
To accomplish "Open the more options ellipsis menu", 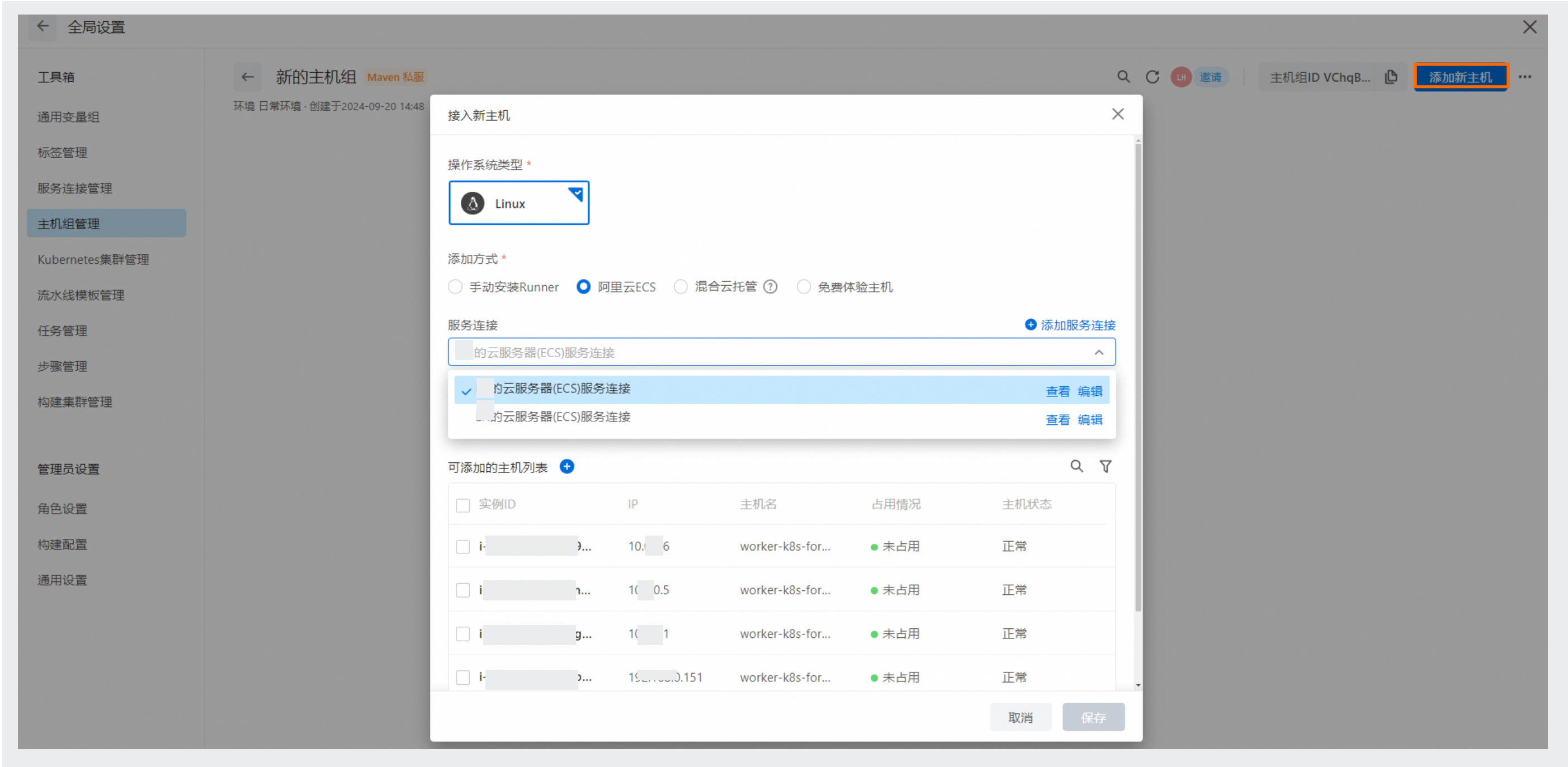I will [1525, 77].
